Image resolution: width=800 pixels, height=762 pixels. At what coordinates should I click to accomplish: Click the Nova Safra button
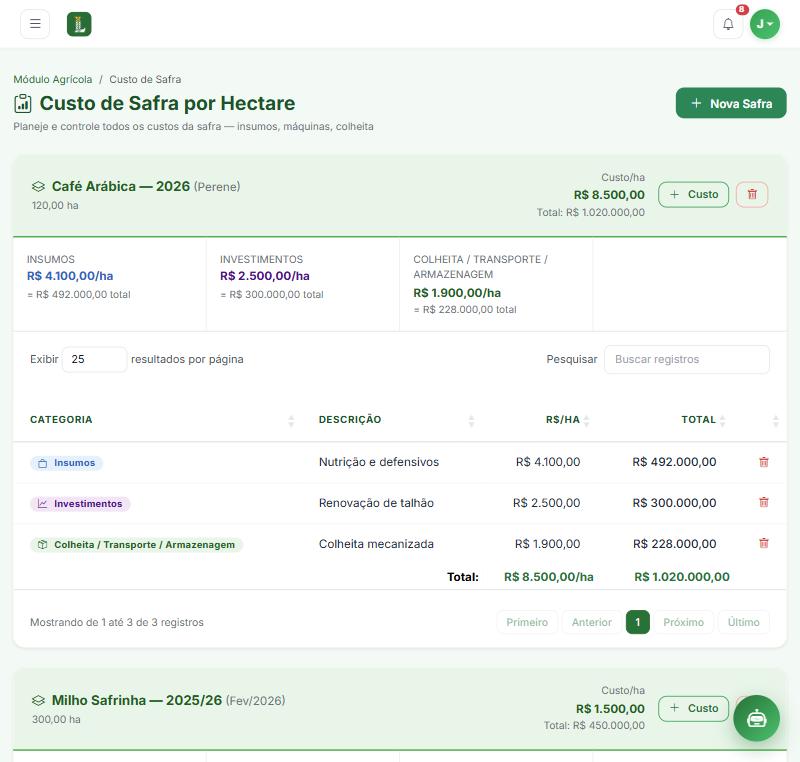(x=731, y=104)
